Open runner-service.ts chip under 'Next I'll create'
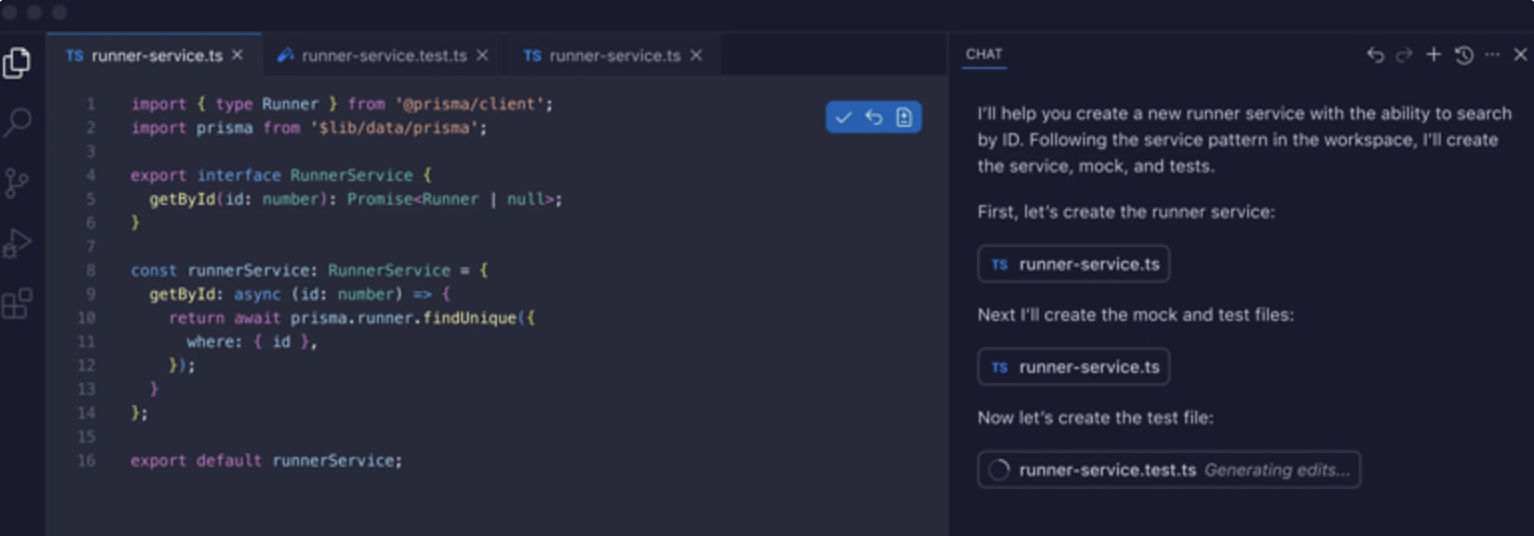1534x536 pixels. click(x=1074, y=367)
